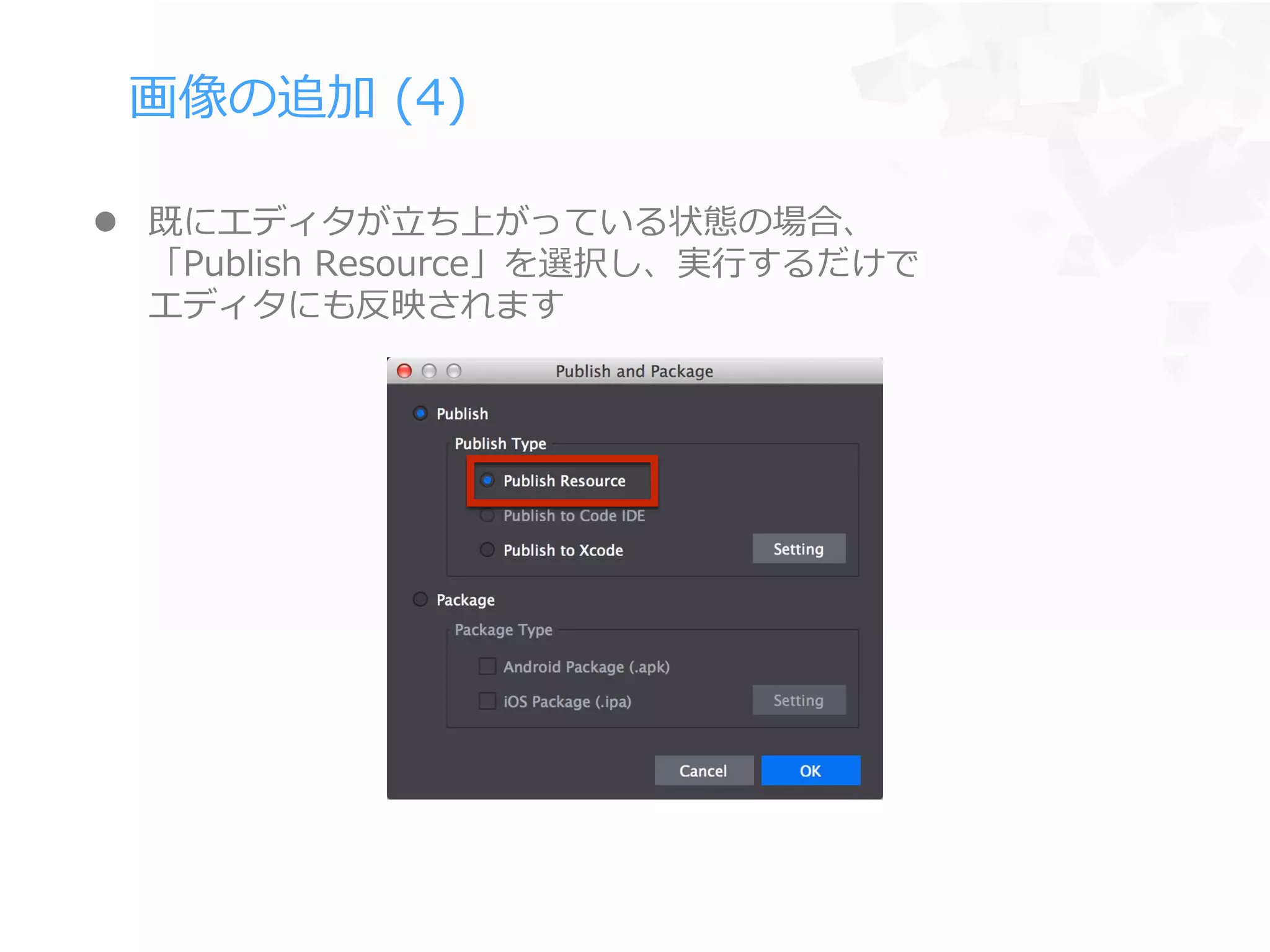Close the dialog with red button

(x=404, y=371)
